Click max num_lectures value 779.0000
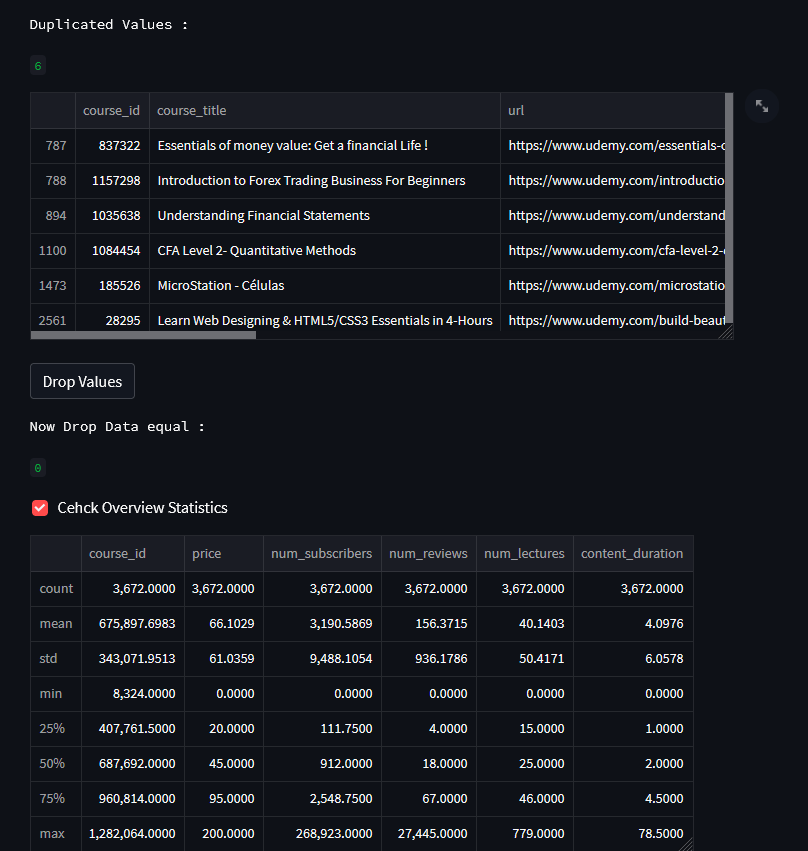Viewport: 808px width, 851px height. click(x=525, y=834)
